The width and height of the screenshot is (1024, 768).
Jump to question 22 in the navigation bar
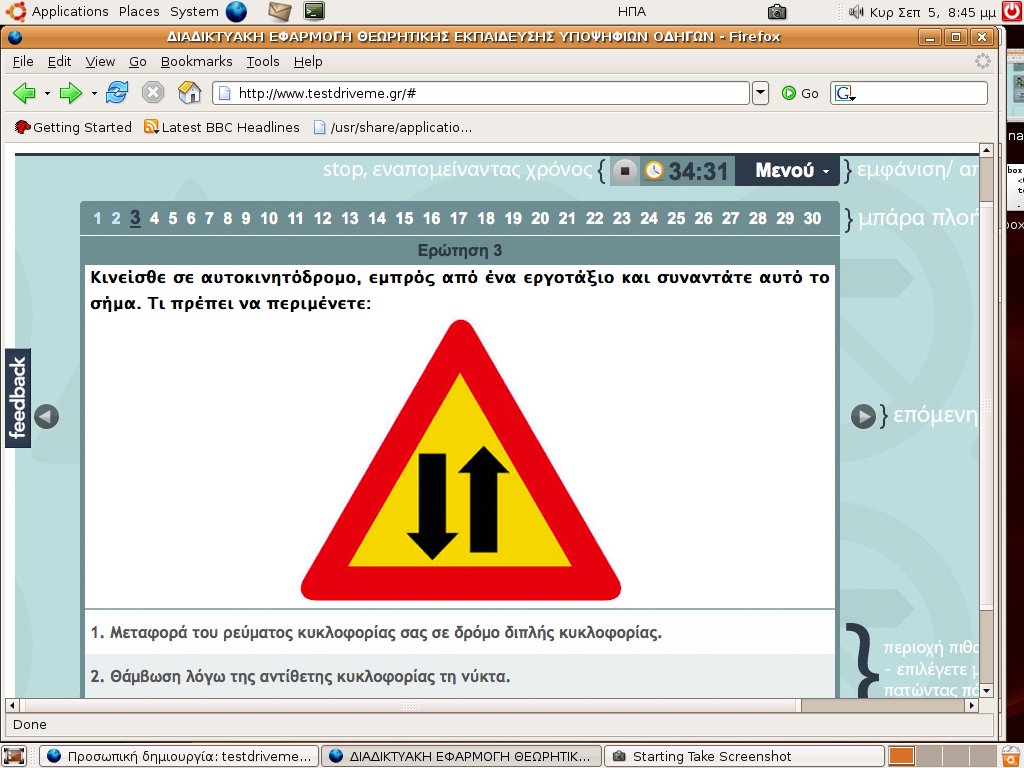point(594,218)
